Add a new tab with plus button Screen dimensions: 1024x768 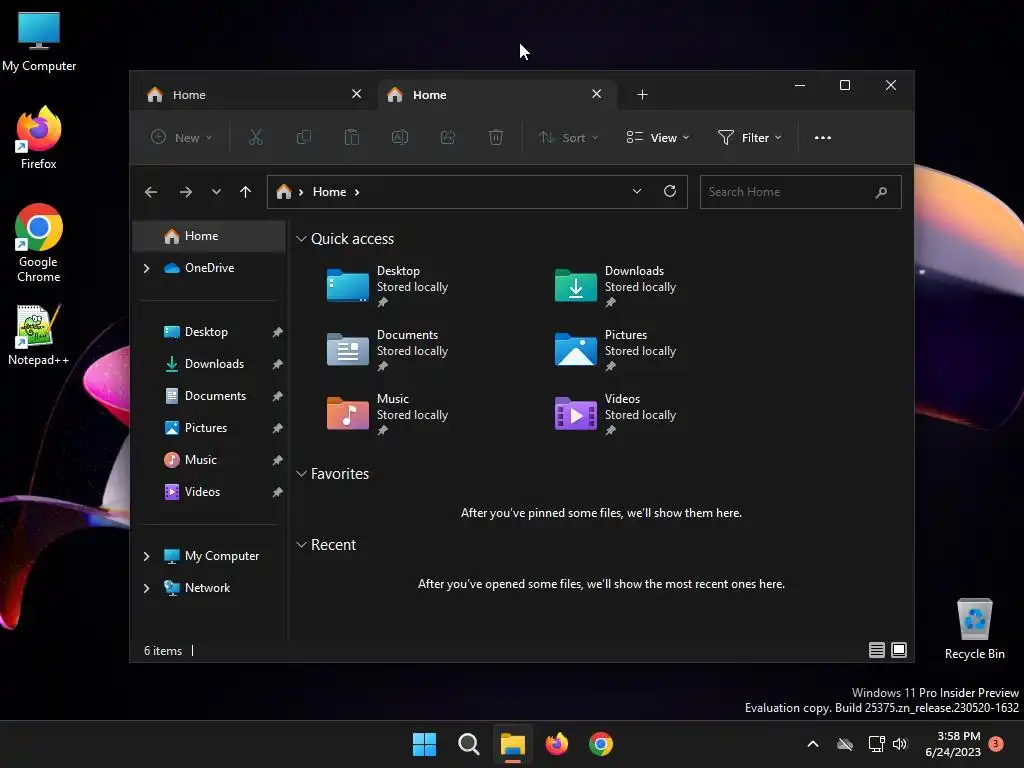coord(642,95)
